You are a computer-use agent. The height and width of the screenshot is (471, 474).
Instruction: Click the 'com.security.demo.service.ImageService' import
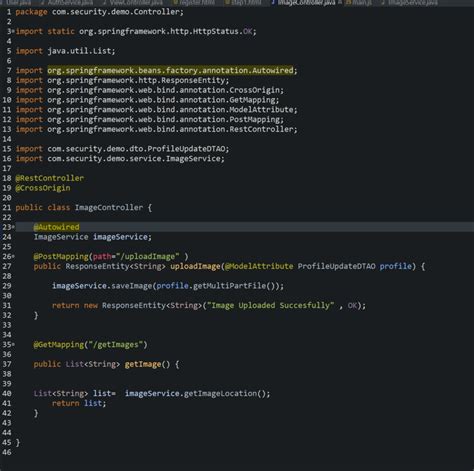pos(134,159)
